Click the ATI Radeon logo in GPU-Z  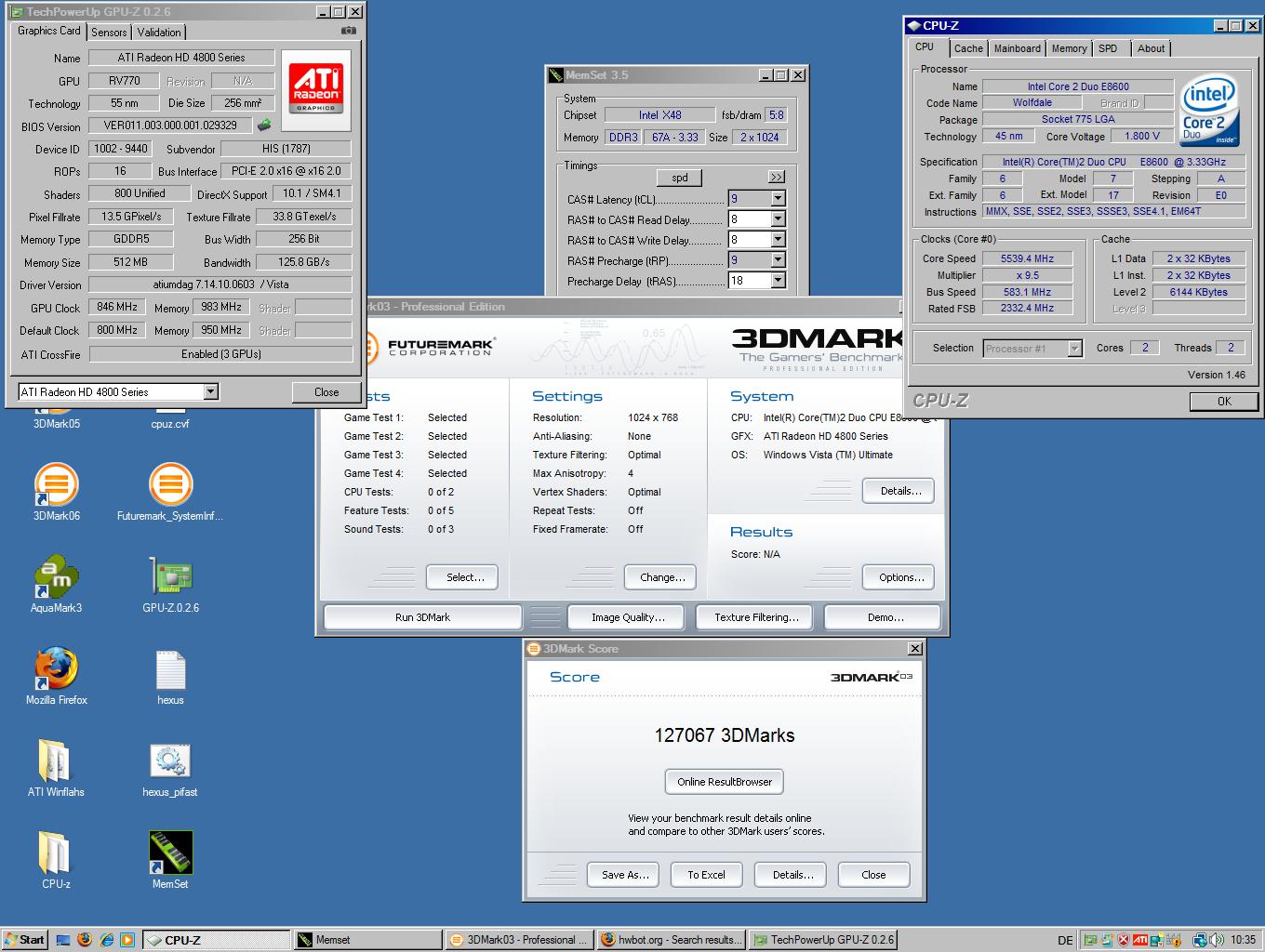pyautogui.click(x=316, y=90)
